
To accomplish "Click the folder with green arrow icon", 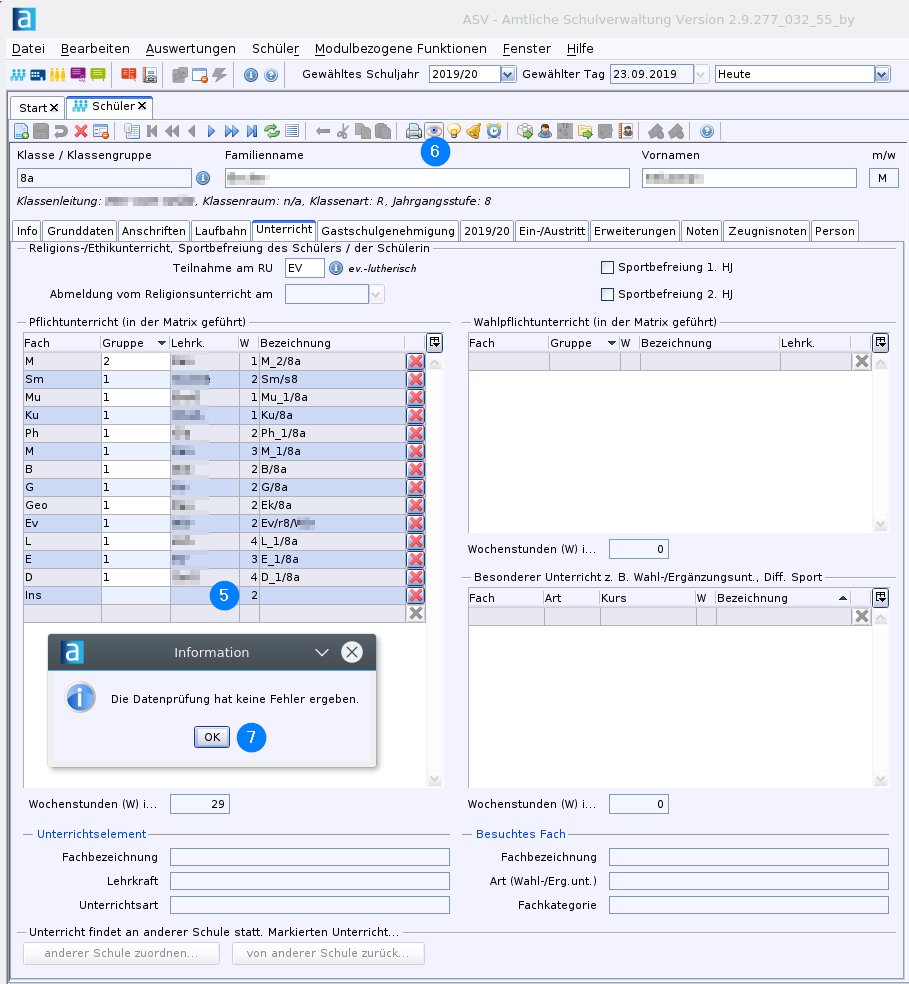I will tap(585, 131).
